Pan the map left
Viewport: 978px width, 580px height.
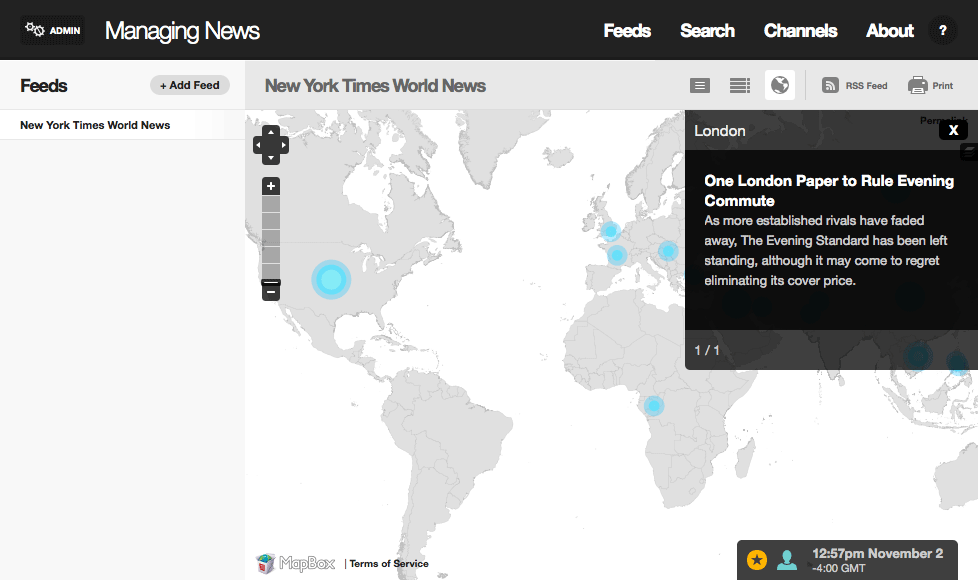(x=258, y=145)
